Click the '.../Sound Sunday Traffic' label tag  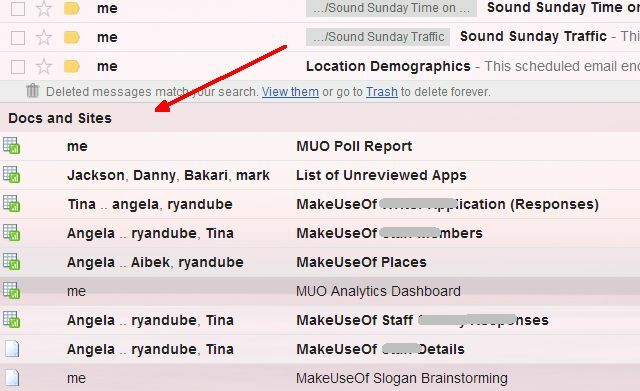(378, 37)
